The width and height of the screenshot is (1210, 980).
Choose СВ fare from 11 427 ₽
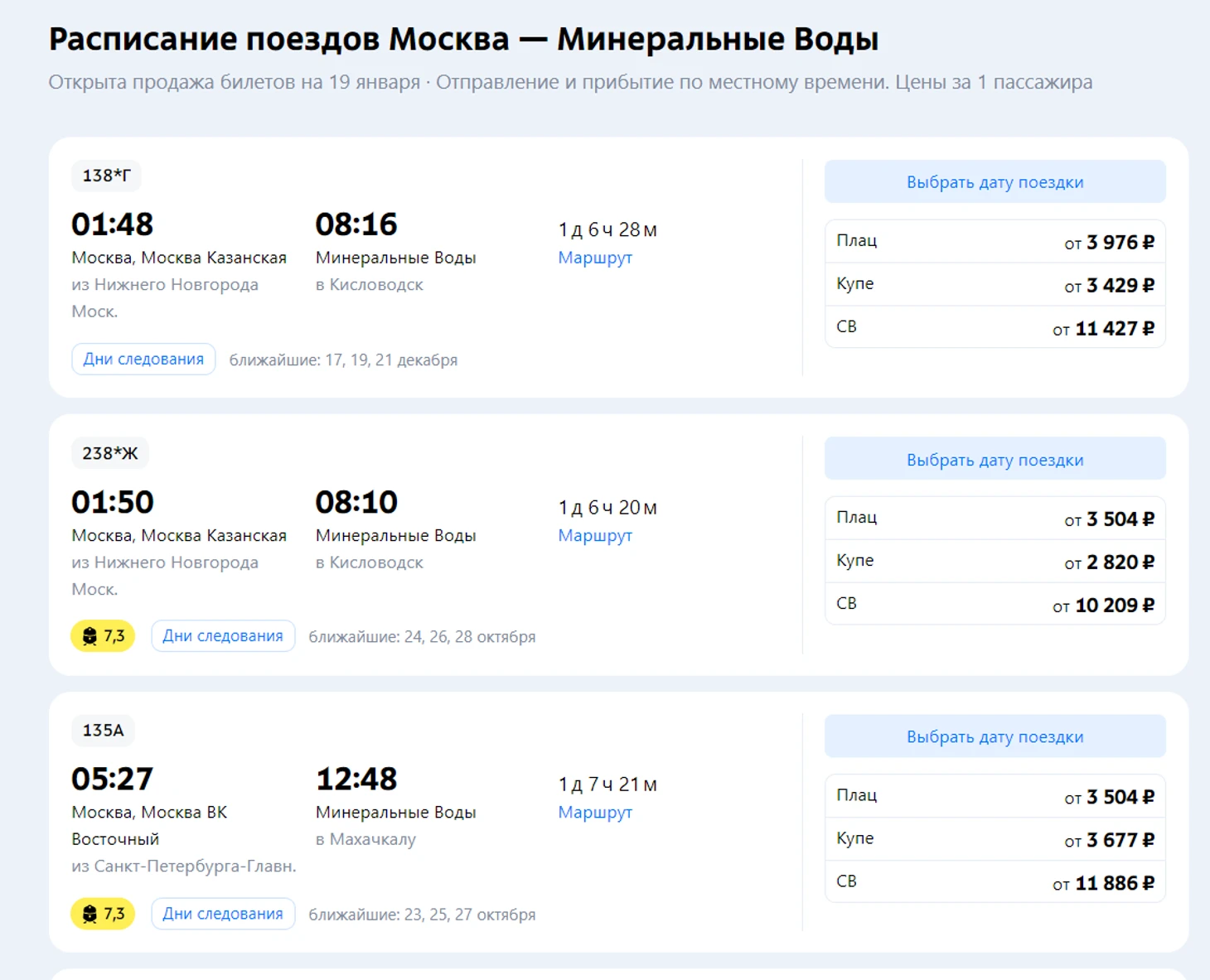click(994, 328)
